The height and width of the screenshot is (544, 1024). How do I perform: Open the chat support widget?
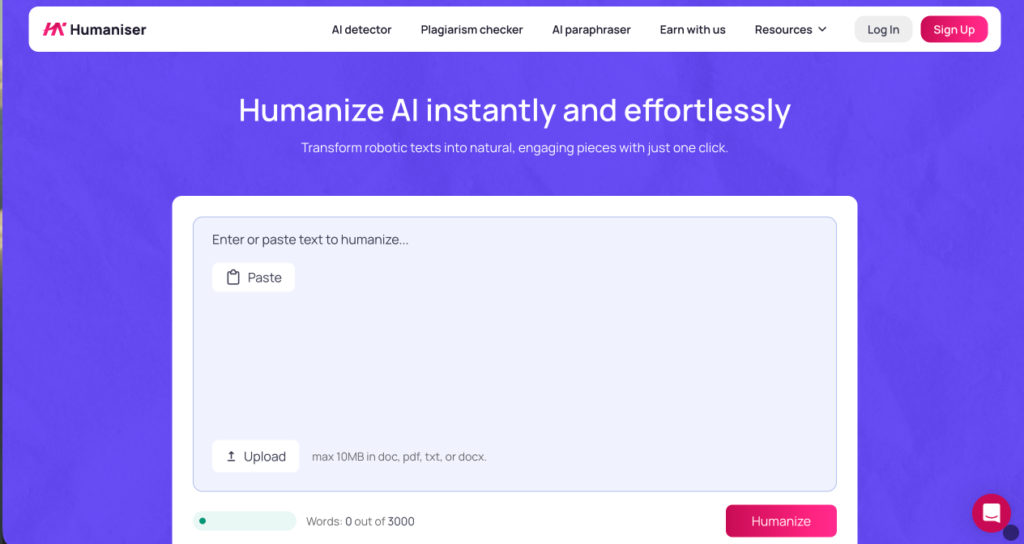[x=991, y=513]
